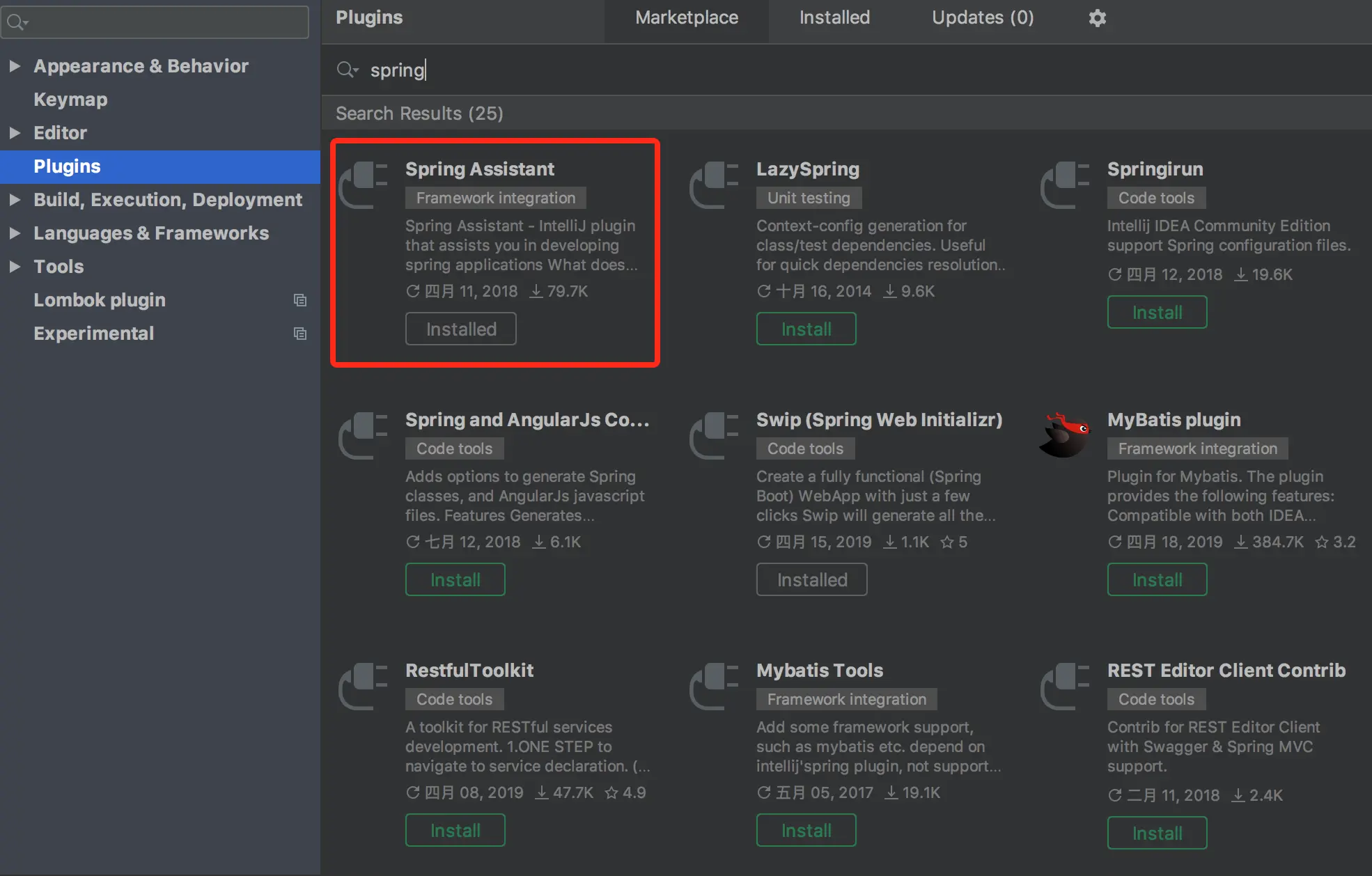Image resolution: width=1372 pixels, height=876 pixels.
Task: Open plugin search options magnifier icon
Action: click(347, 70)
